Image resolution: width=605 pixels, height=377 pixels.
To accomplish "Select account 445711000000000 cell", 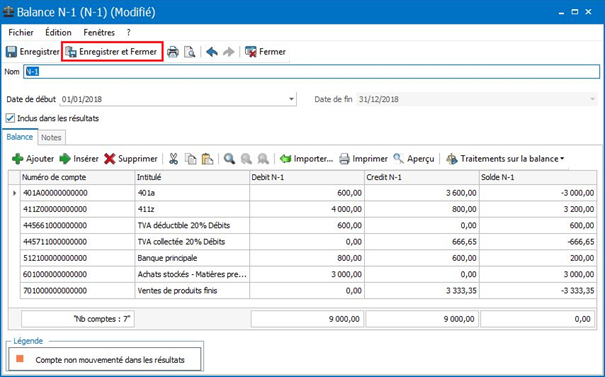I will [77, 242].
